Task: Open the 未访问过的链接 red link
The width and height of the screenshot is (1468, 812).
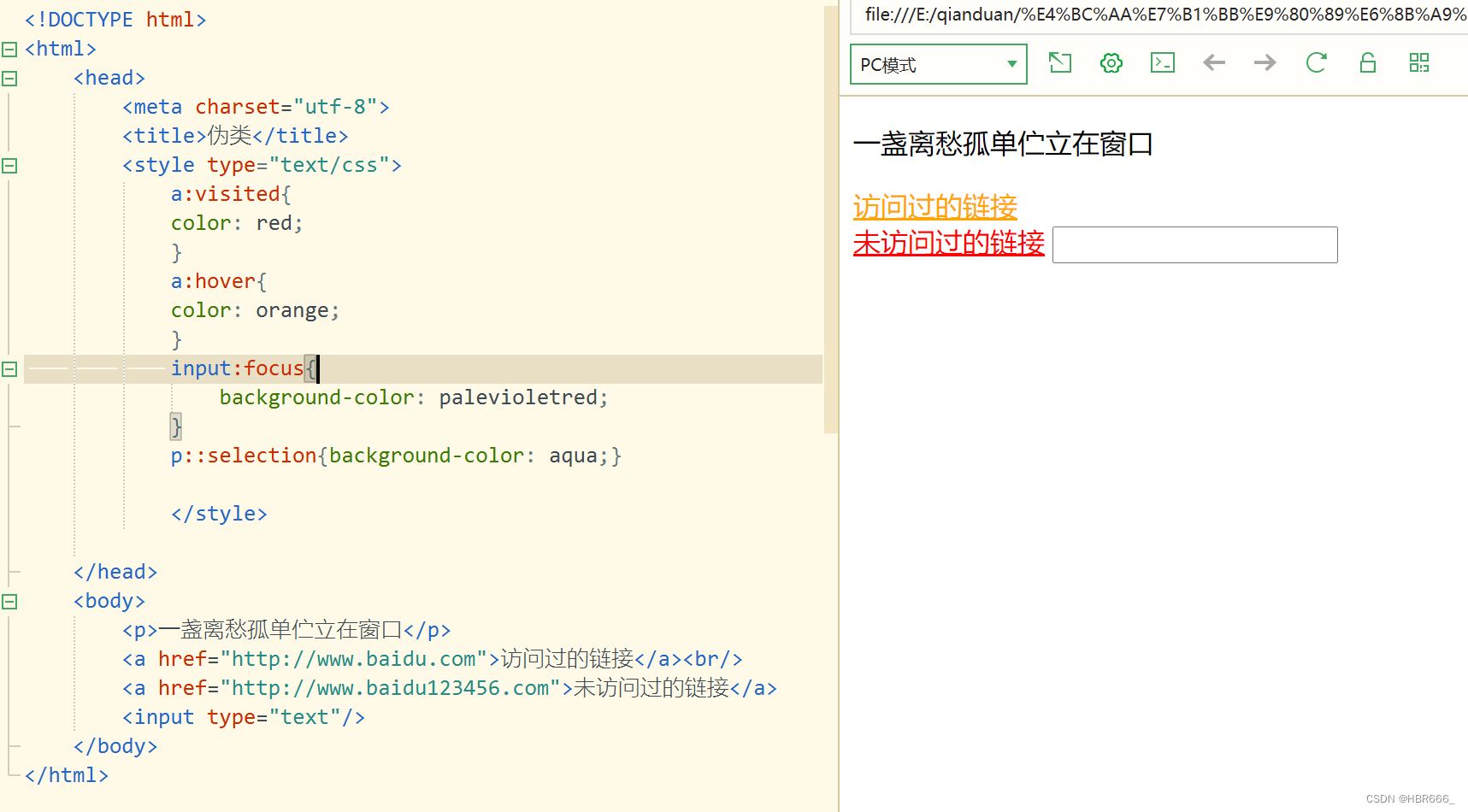Action: tap(949, 244)
